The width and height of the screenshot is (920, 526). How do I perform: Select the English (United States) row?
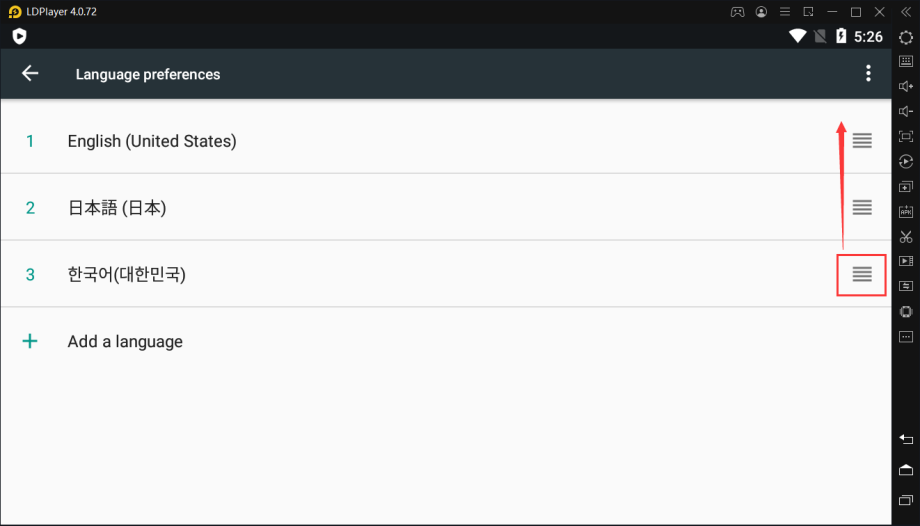[446, 141]
